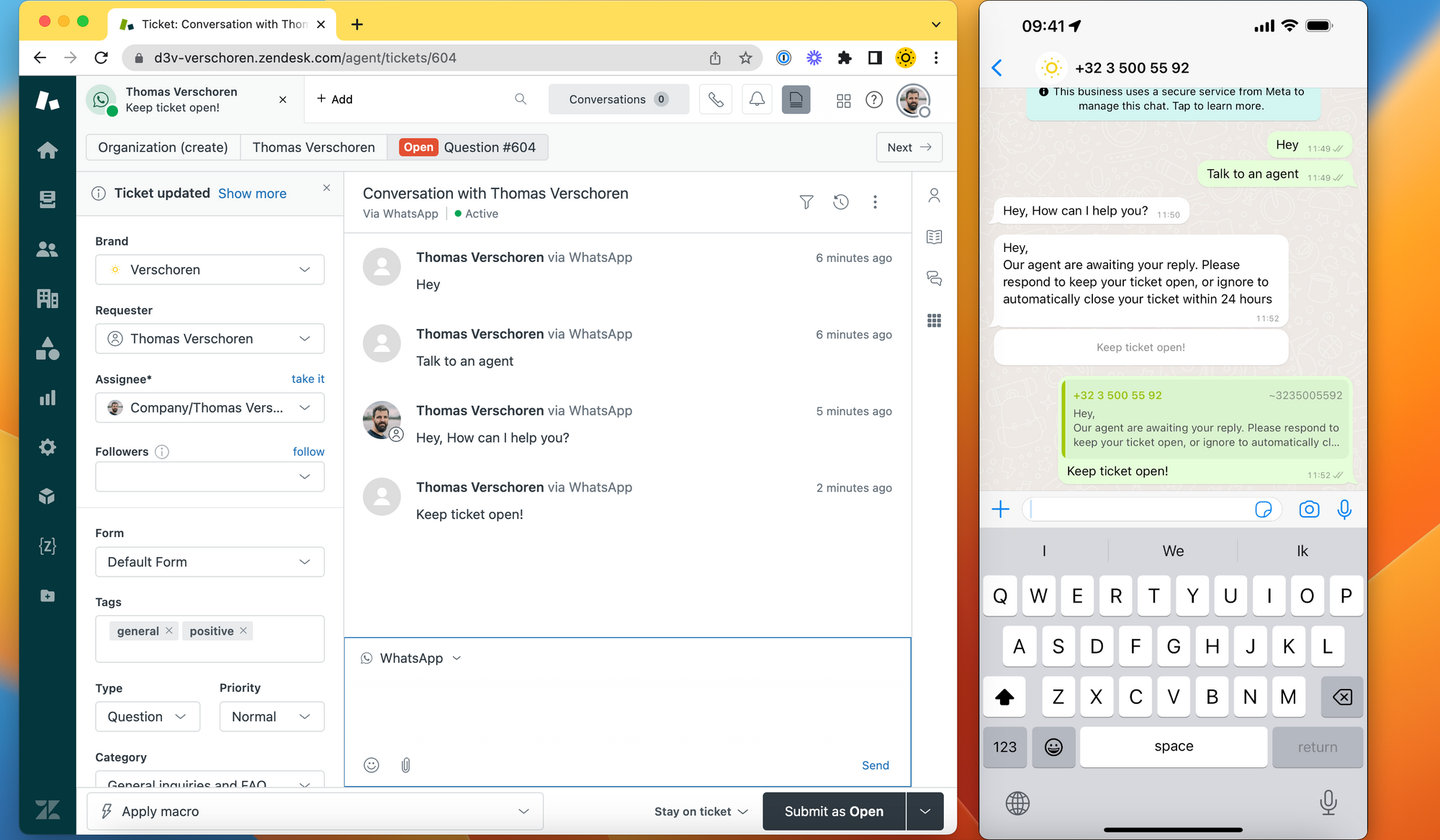Open WhatsApp channel selector in composer
The width and height of the screenshot is (1440, 840).
click(x=412, y=658)
